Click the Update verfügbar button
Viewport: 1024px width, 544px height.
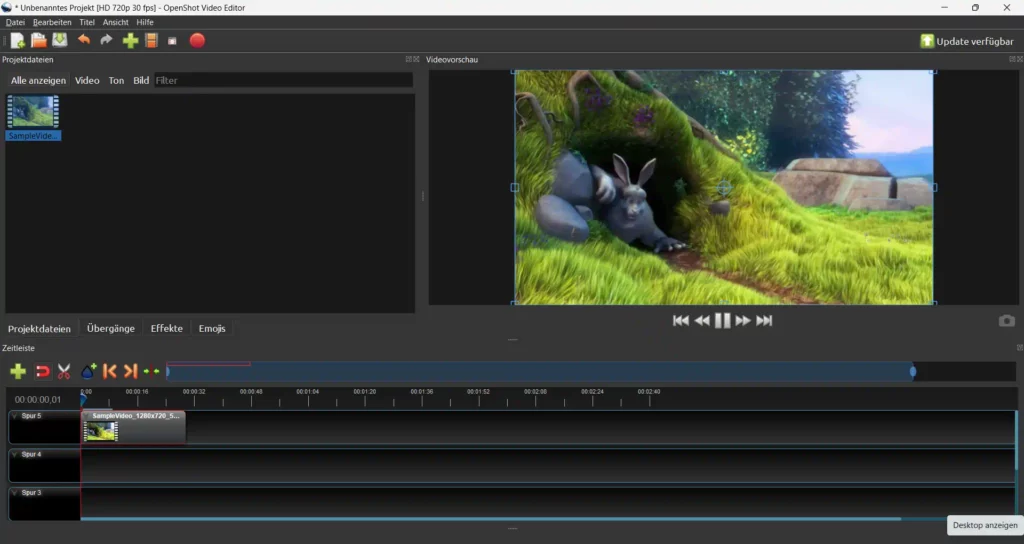pyautogui.click(x=966, y=41)
